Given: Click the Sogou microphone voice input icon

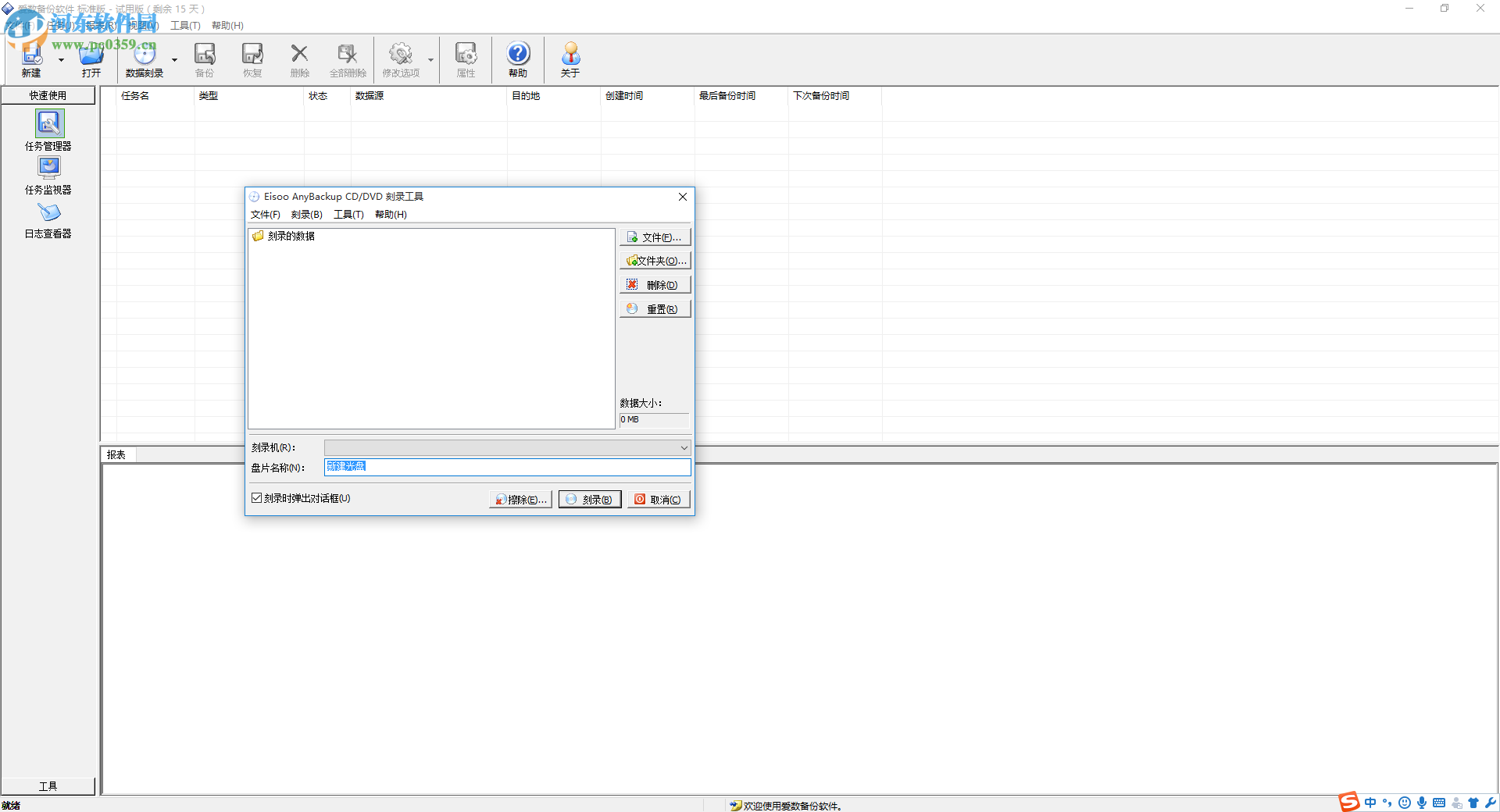Looking at the screenshot, I should coord(1422,803).
